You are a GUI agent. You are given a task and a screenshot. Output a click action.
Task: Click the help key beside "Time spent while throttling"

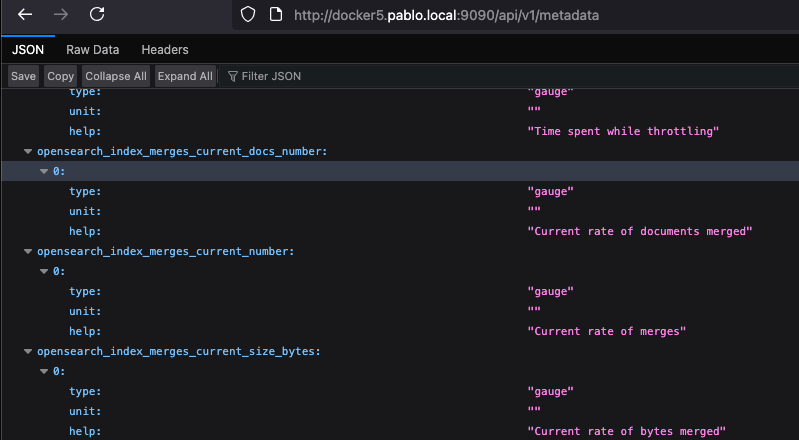[85, 131]
